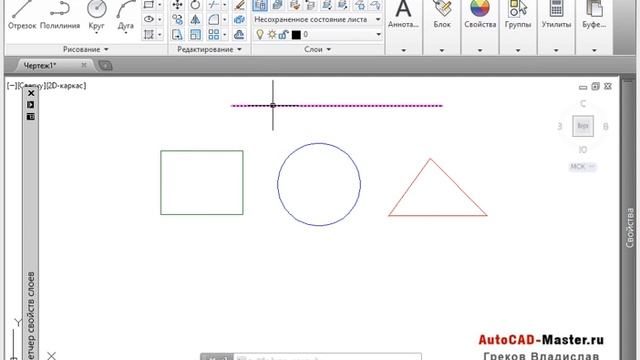Open the МСК coordinate system dropdown
This screenshot has height=360, width=640.
(x=583, y=167)
